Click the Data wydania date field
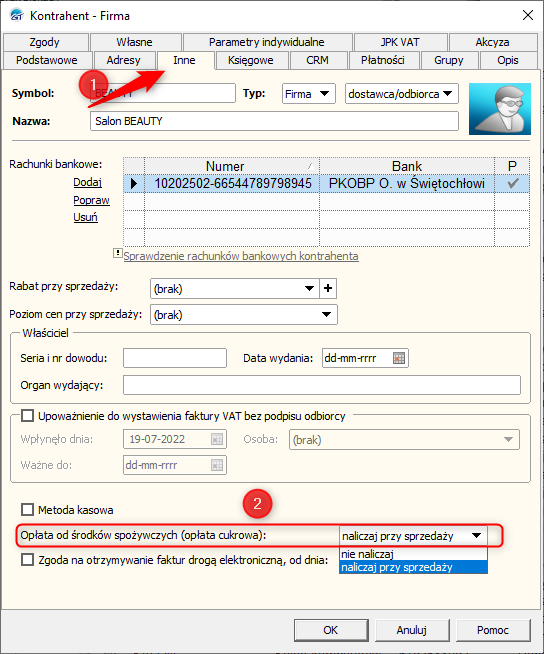The height and width of the screenshot is (654, 544). click(x=365, y=358)
